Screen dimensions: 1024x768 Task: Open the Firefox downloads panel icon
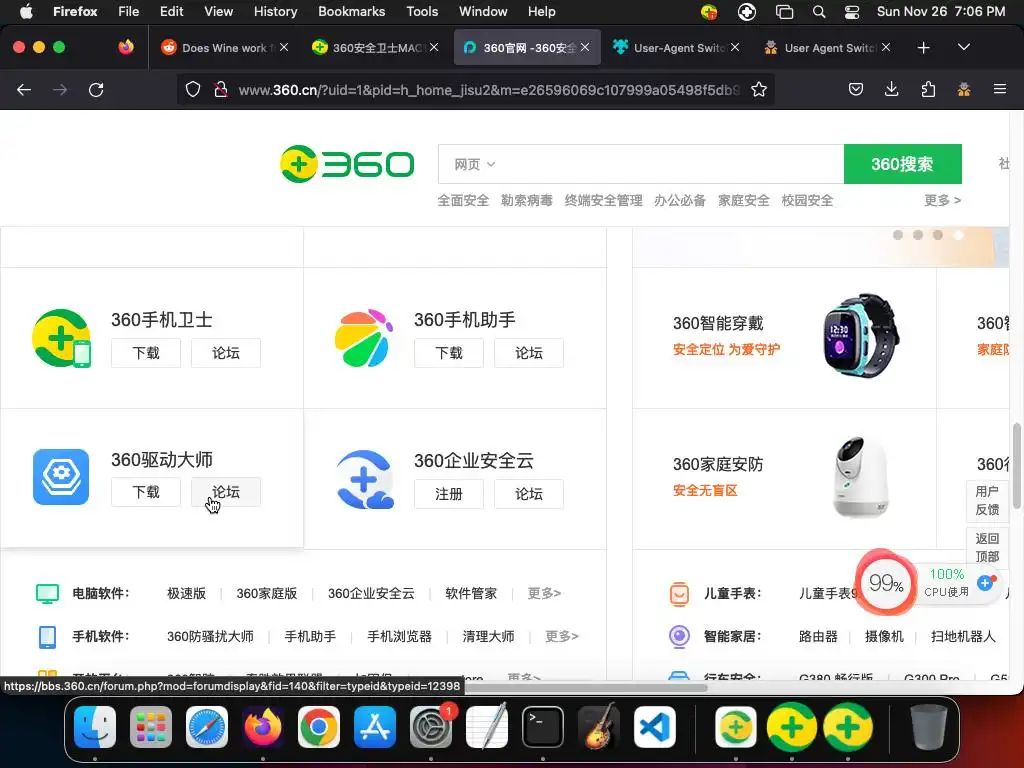[x=891, y=89]
